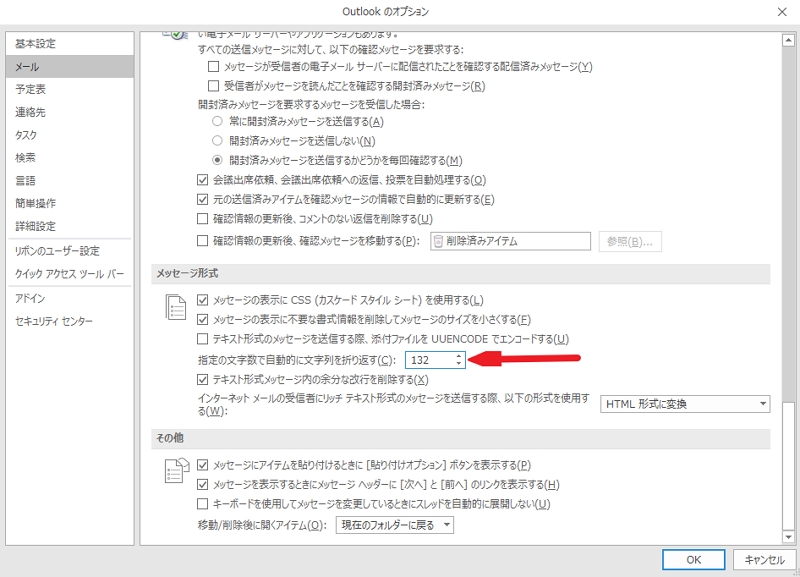Click the メッセージ形式 document icon
800x577 pixels.
click(x=176, y=307)
